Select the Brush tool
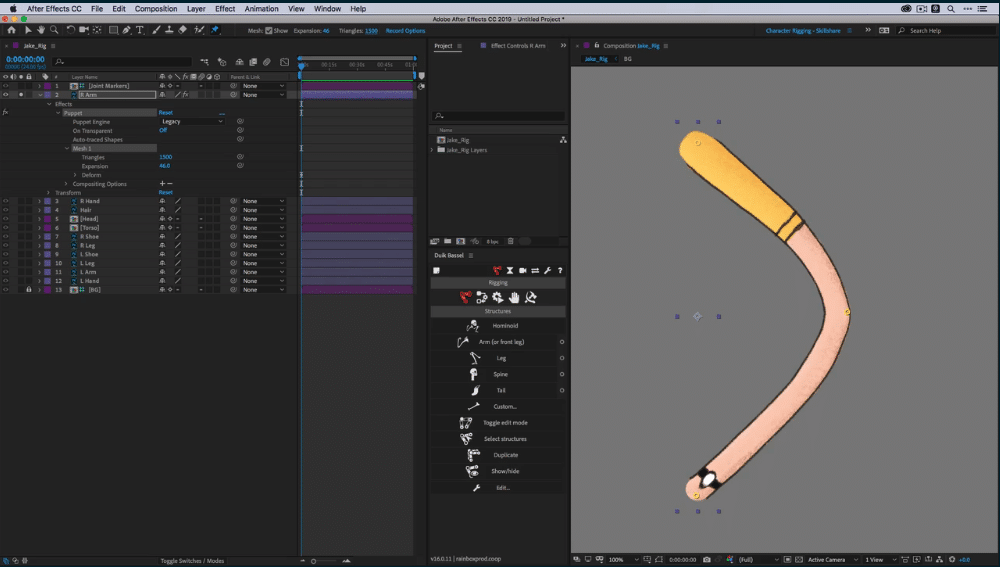Viewport: 1000px width, 567px height. point(156,30)
